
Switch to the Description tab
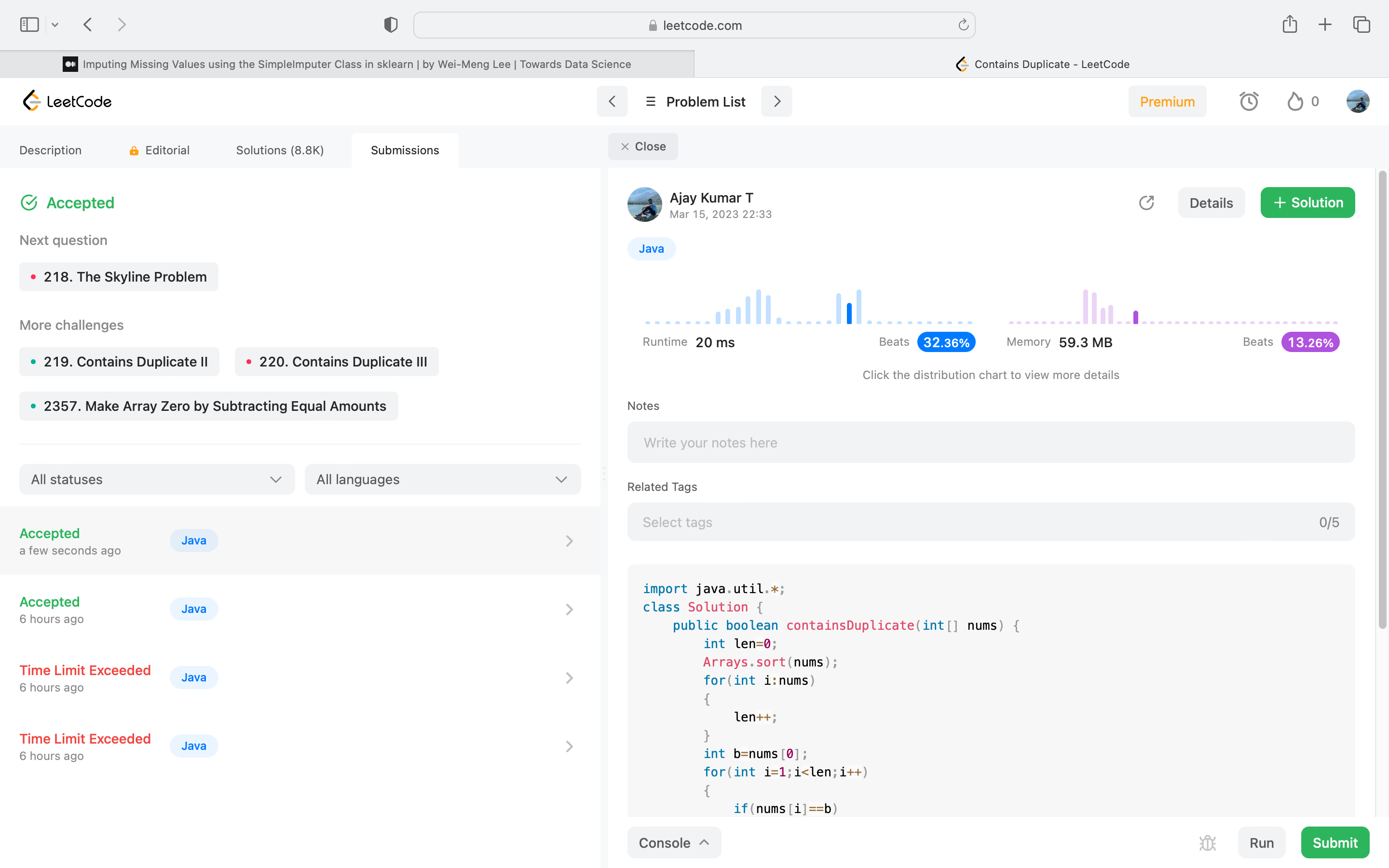pyautogui.click(x=51, y=150)
